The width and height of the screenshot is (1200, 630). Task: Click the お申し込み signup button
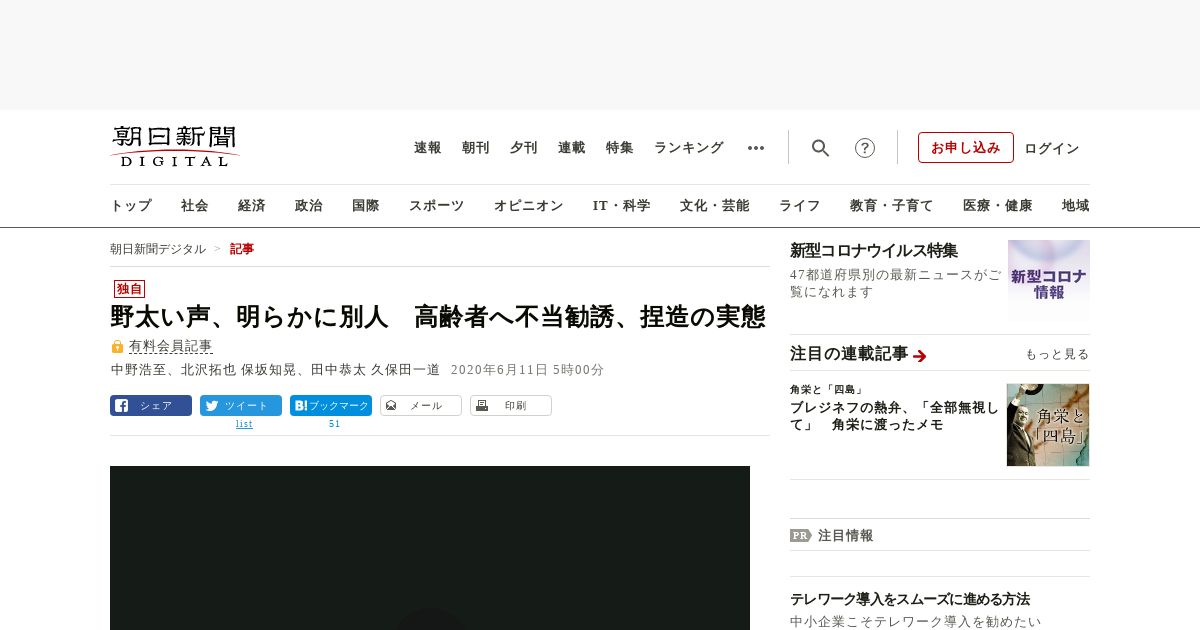pyautogui.click(x=966, y=147)
